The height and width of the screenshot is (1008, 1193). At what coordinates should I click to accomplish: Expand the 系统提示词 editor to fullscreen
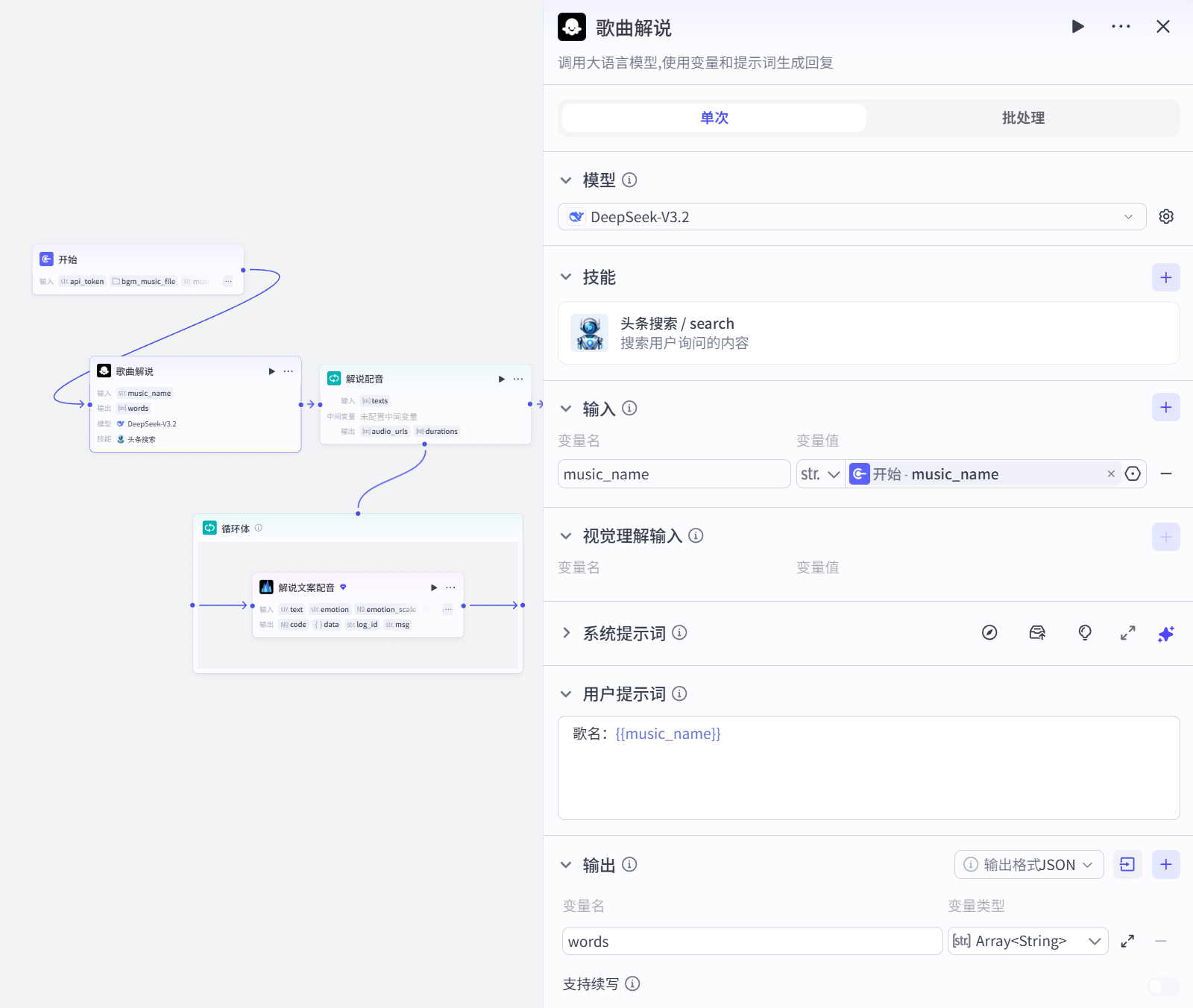[x=1128, y=633]
